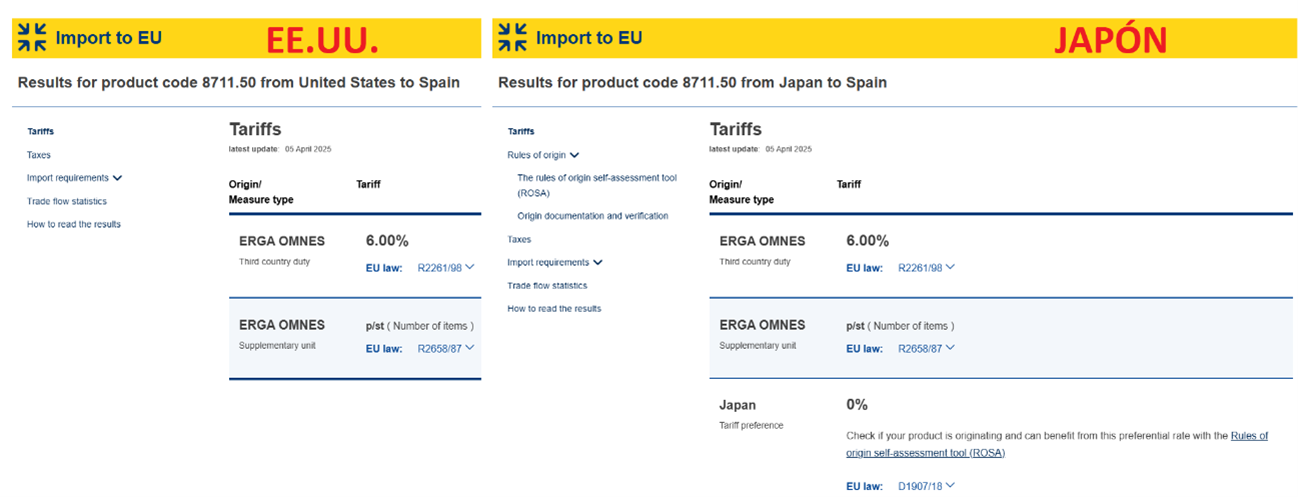This screenshot has height=497, width=1298.
Task: Open How to read the results, United States sidebar
Action: click(74, 224)
